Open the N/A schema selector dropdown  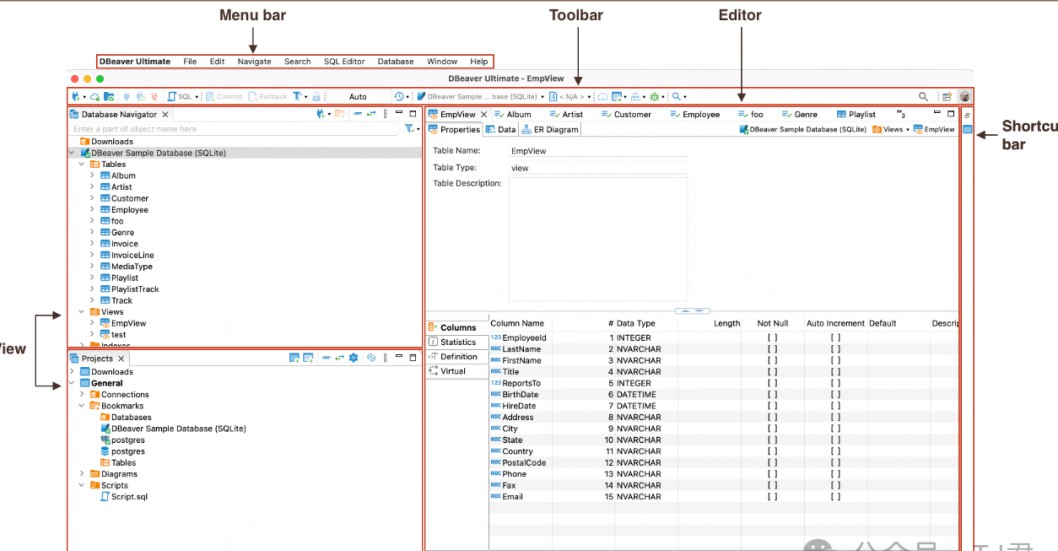(570, 96)
